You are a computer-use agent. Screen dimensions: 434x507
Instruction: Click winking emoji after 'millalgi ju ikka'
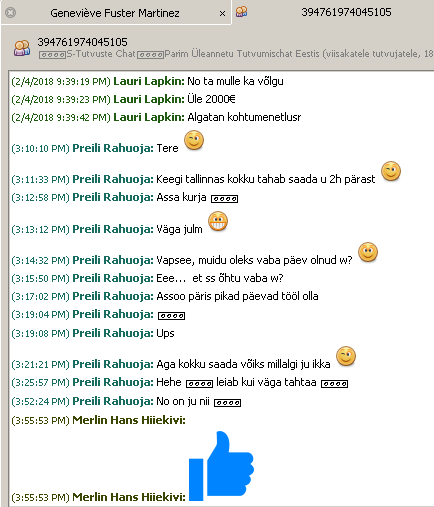click(x=346, y=356)
